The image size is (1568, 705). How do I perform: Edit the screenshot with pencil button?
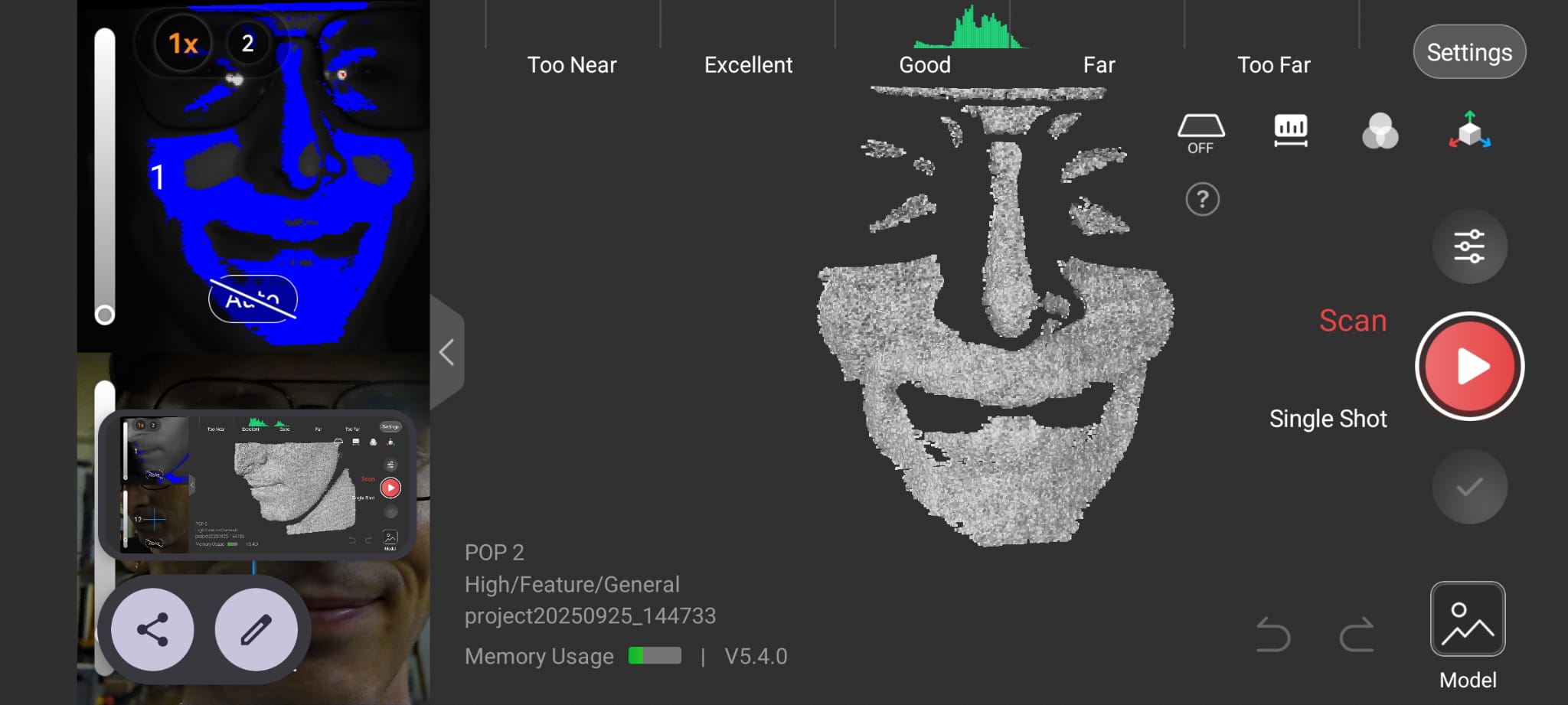point(256,630)
